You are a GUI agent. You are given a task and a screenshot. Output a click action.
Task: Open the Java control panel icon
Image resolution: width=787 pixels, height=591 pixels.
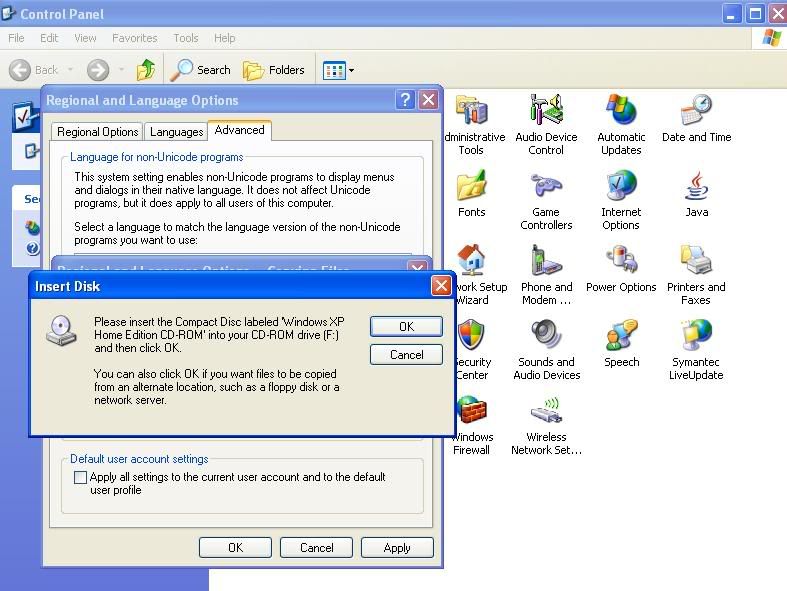(697, 185)
